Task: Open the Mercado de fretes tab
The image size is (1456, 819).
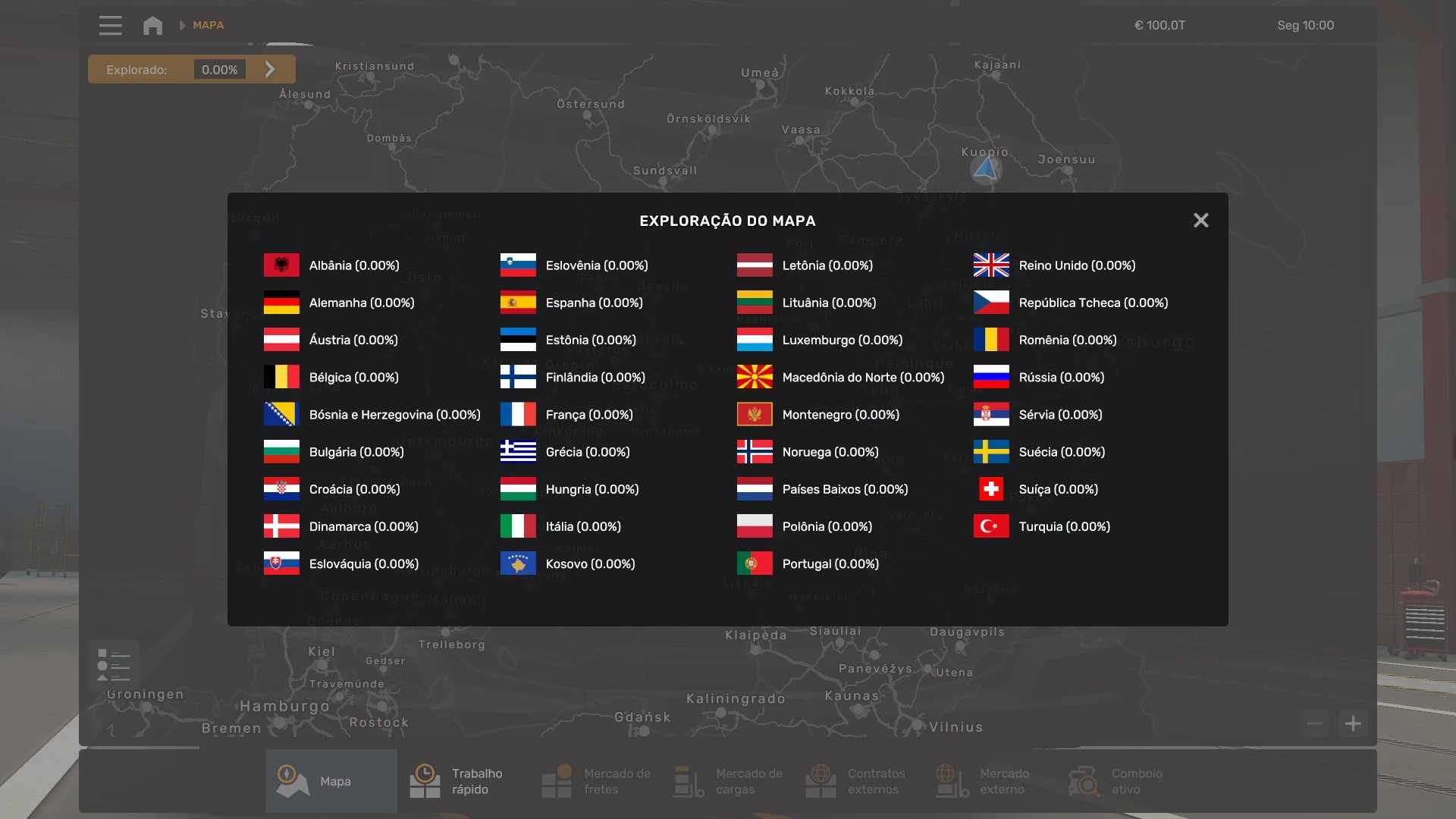Action: (595, 781)
